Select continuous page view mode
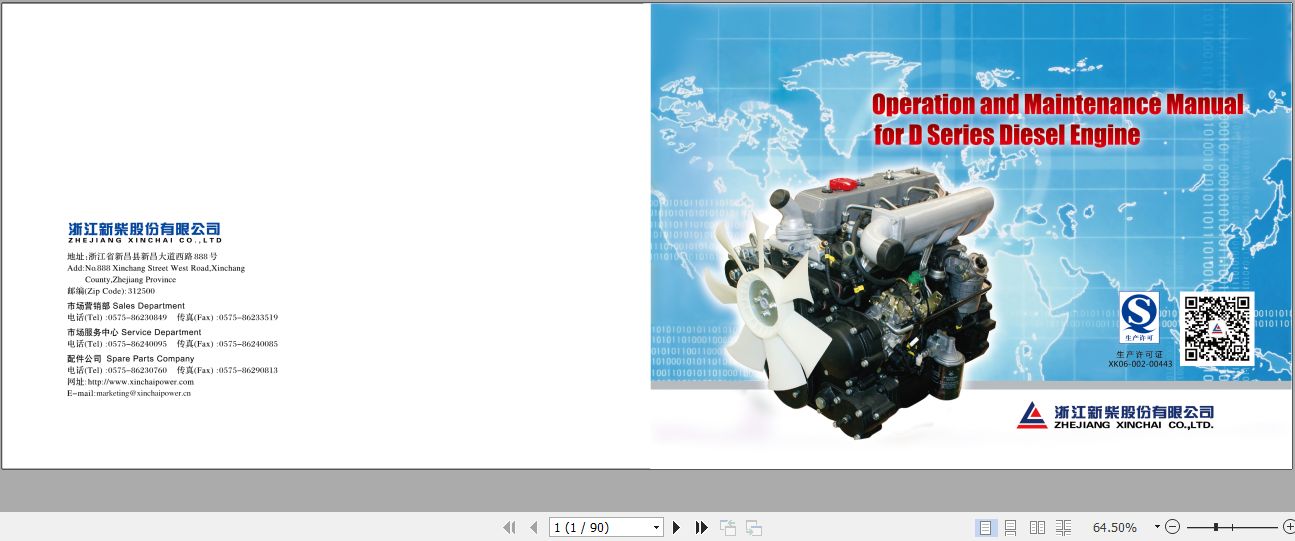 pyautogui.click(x=1011, y=527)
